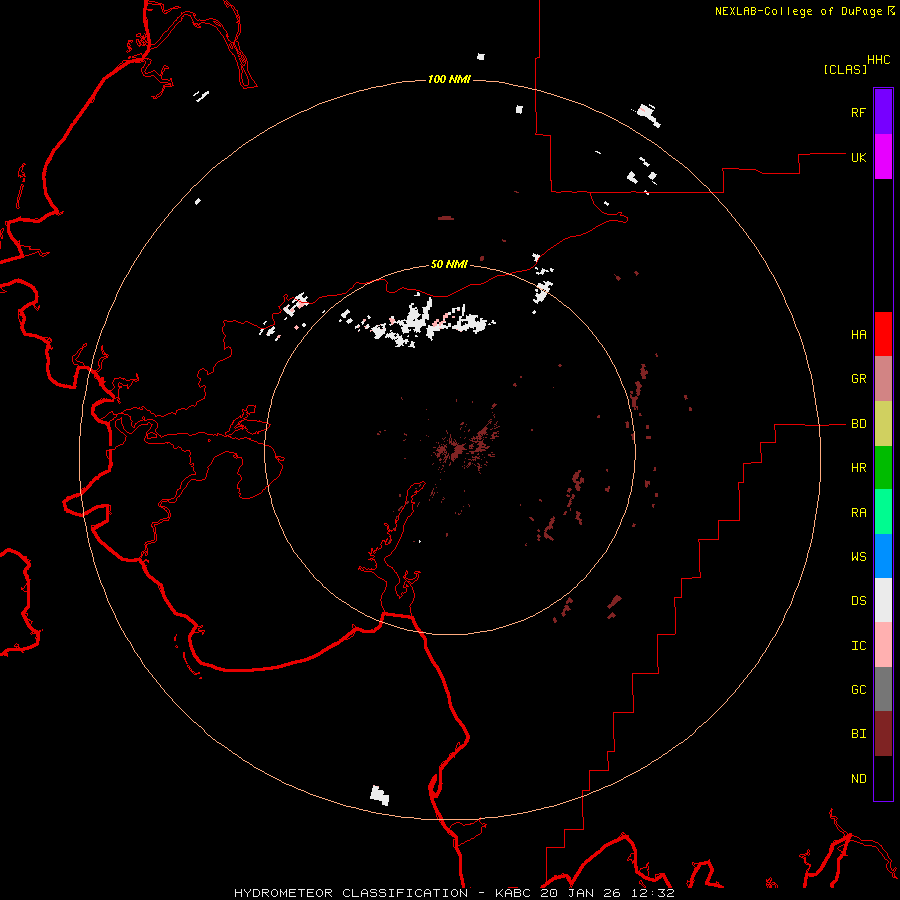Click the DS white legend swatch
Screen dimensions: 900x900
[883, 600]
